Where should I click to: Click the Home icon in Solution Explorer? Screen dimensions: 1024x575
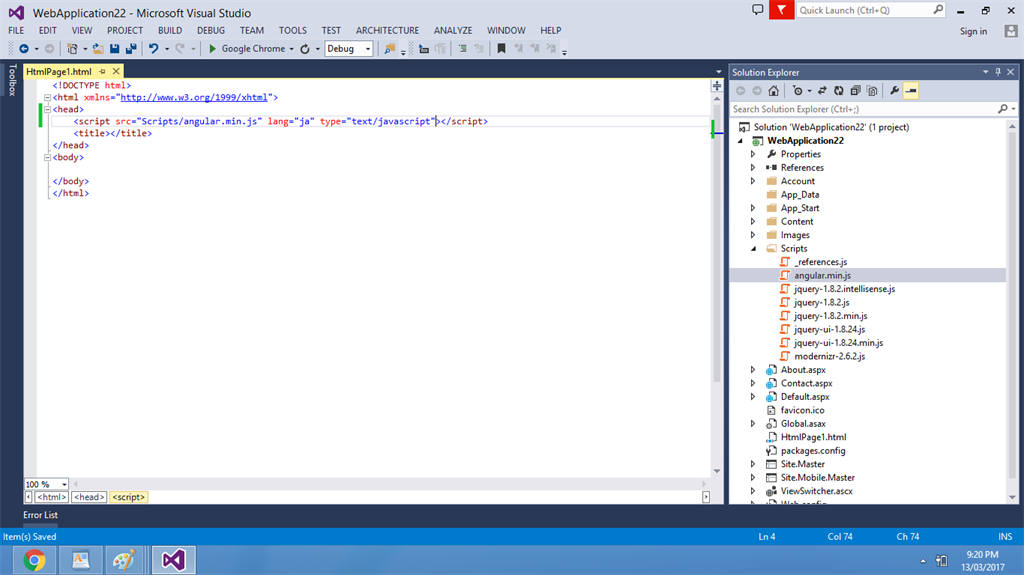point(773,90)
